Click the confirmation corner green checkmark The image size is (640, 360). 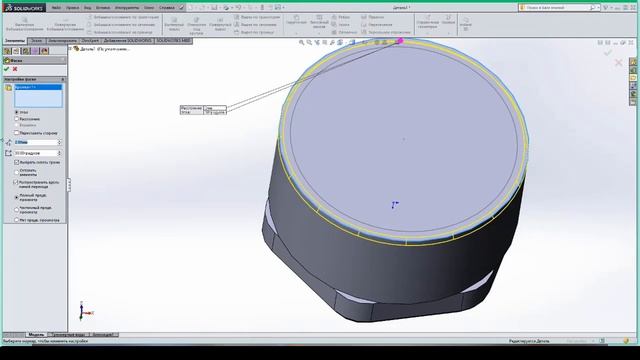608,53
